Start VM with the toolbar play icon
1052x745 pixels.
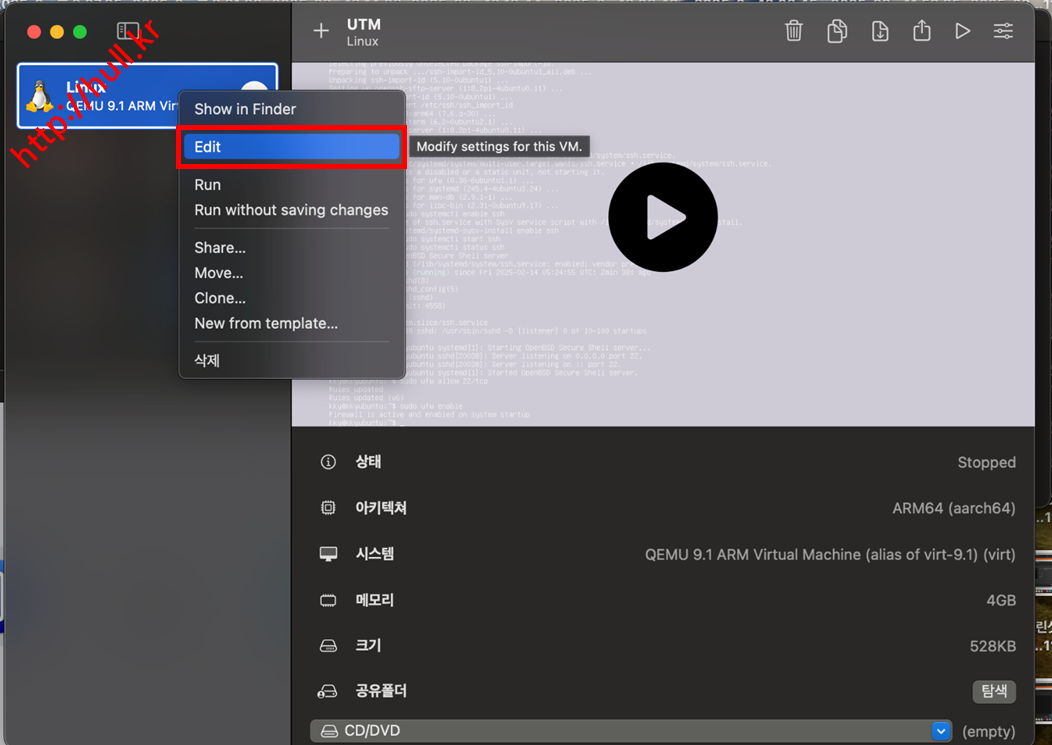tap(963, 31)
